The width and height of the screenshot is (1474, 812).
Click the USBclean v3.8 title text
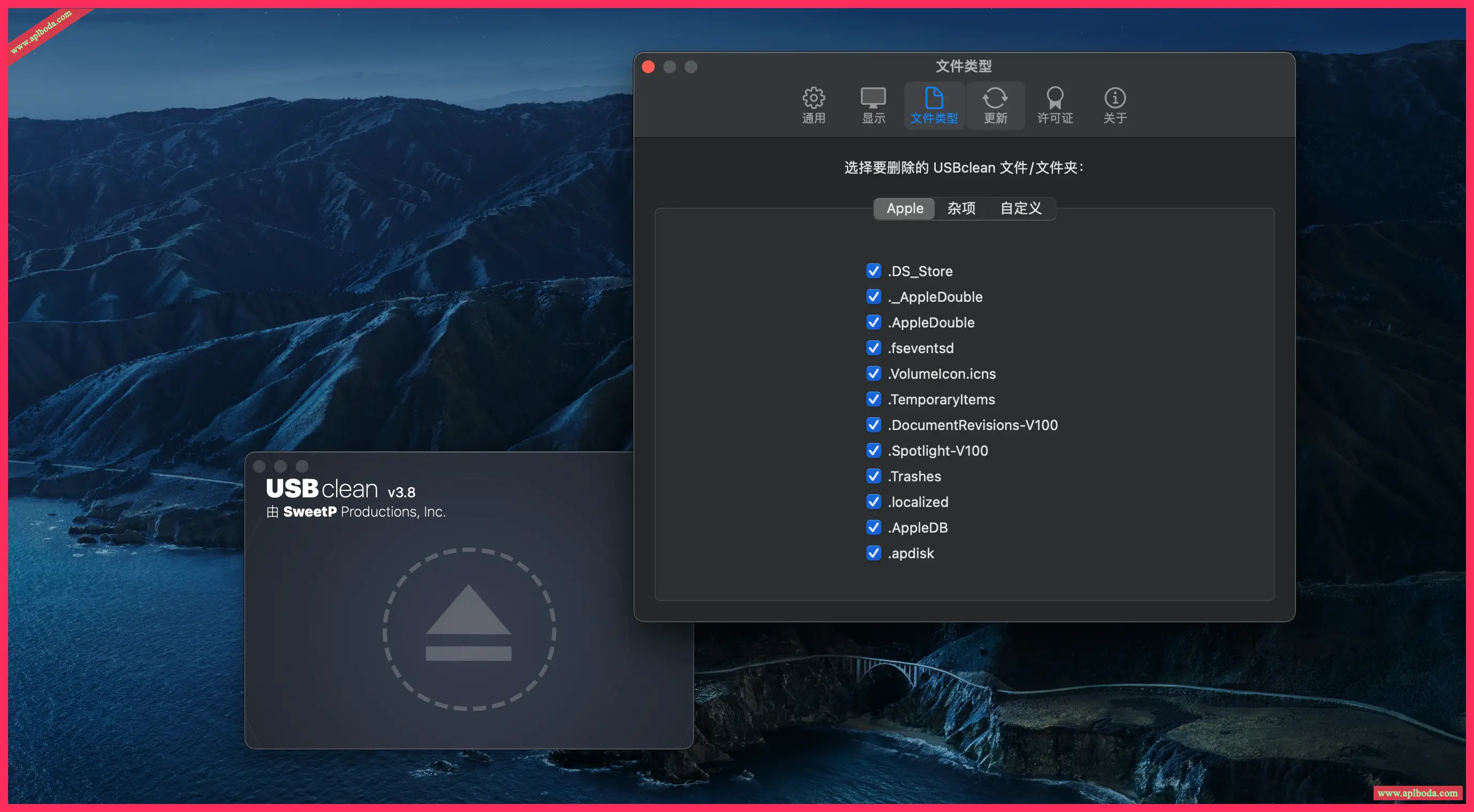click(x=340, y=489)
